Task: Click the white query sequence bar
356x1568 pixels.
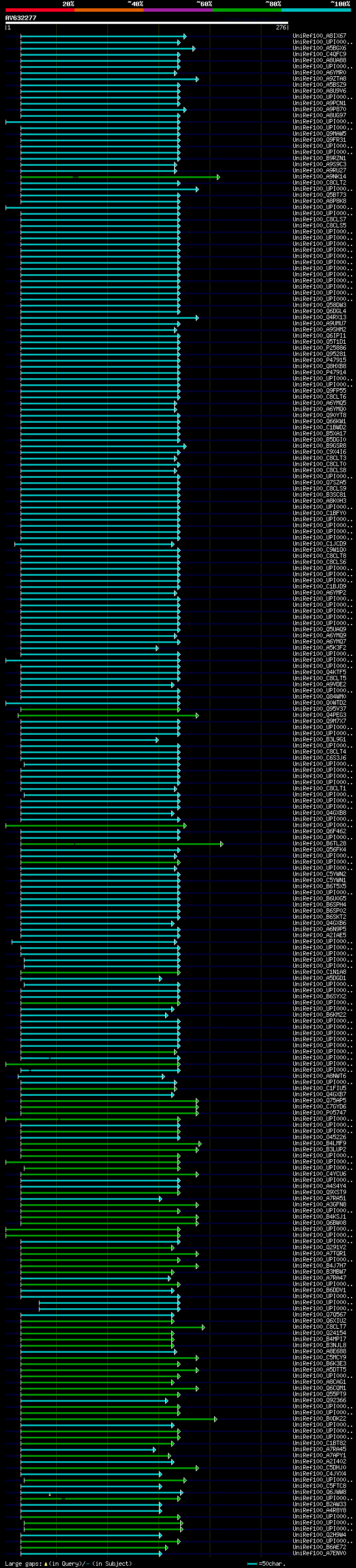Action: click(x=147, y=23)
